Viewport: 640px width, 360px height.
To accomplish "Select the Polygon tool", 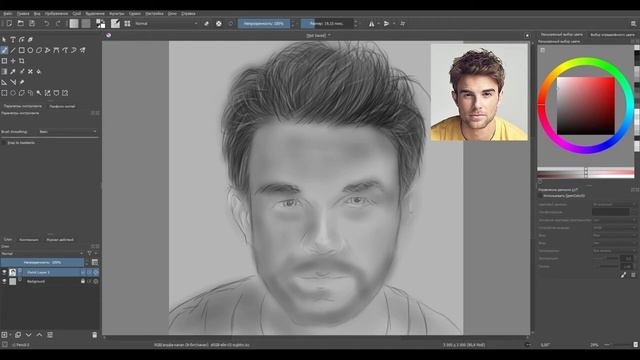I will (x=39, y=50).
